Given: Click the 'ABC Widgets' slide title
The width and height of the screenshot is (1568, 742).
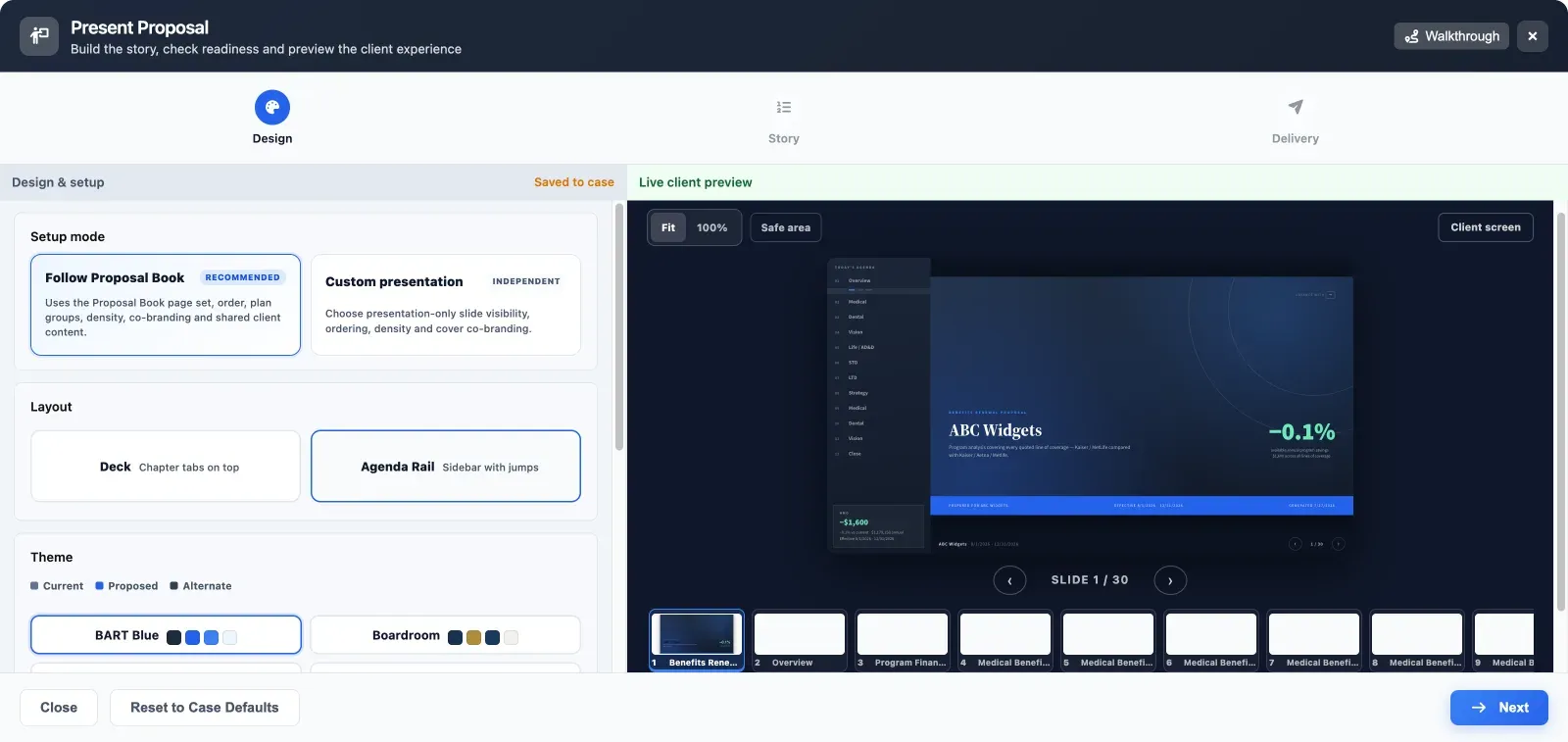Looking at the screenshot, I should 995,430.
